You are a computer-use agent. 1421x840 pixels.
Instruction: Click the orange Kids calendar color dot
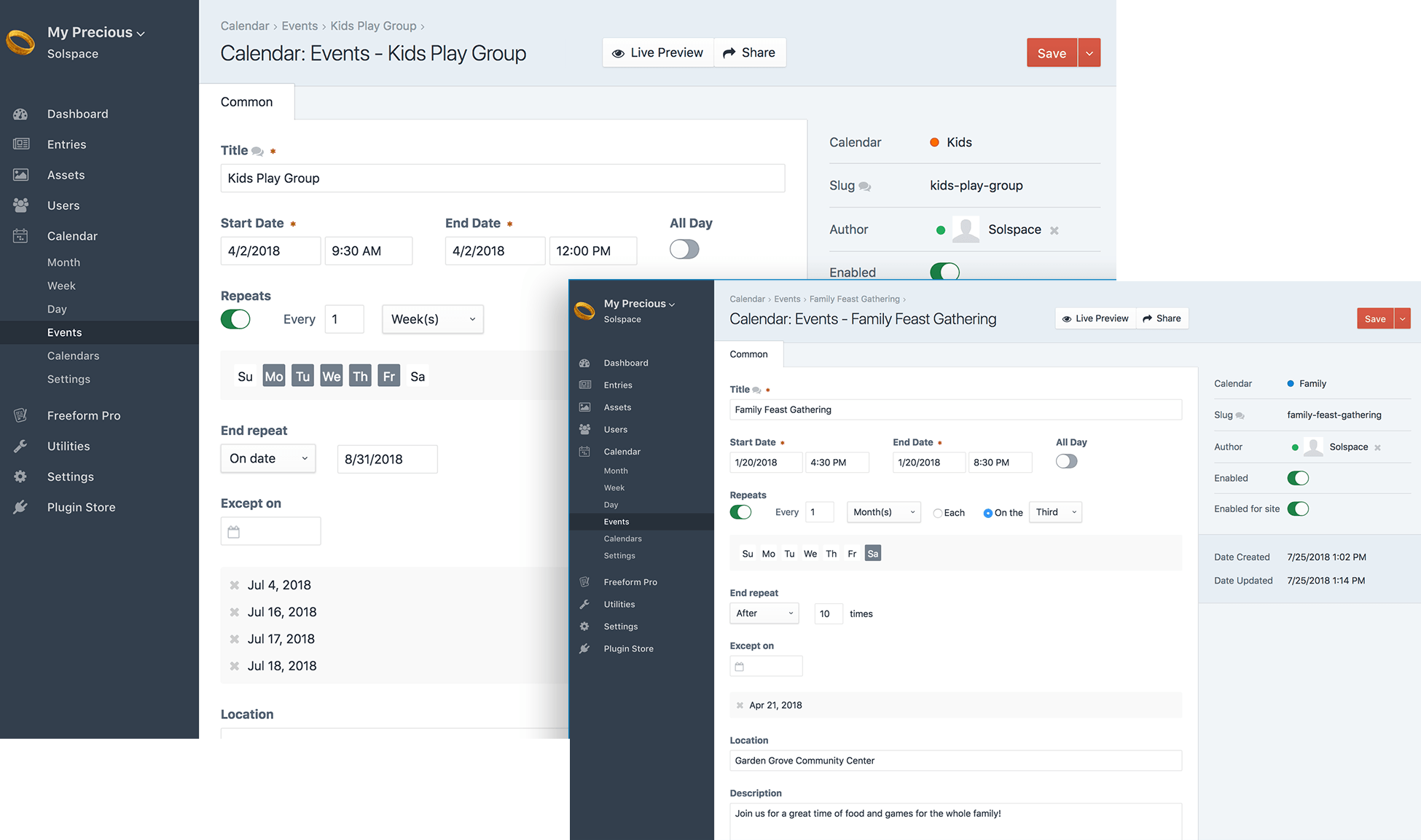[934, 143]
